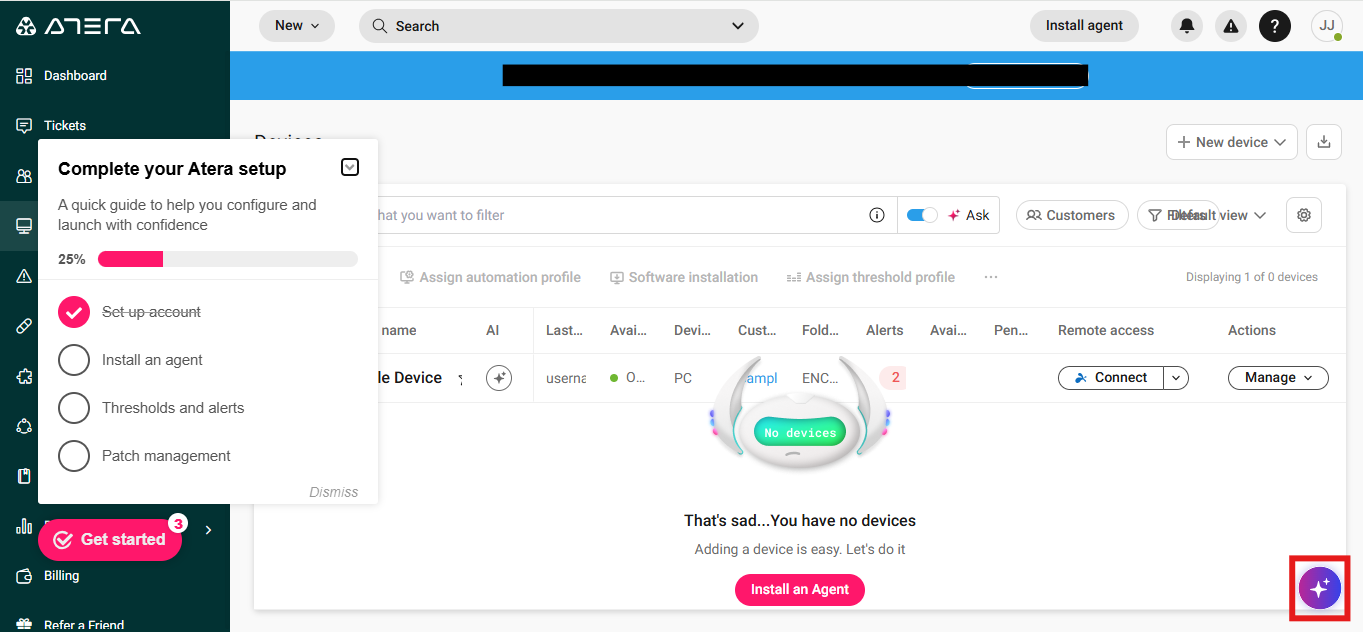Image resolution: width=1363 pixels, height=632 pixels.
Task: Click the network discovery icon in sidebar
Action: coord(25,426)
